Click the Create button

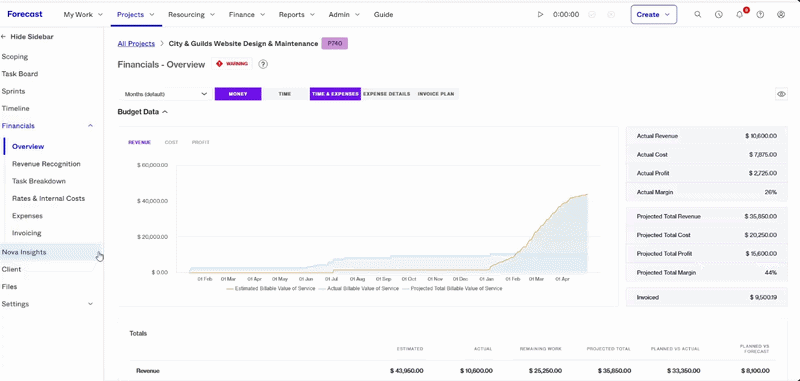click(x=654, y=15)
